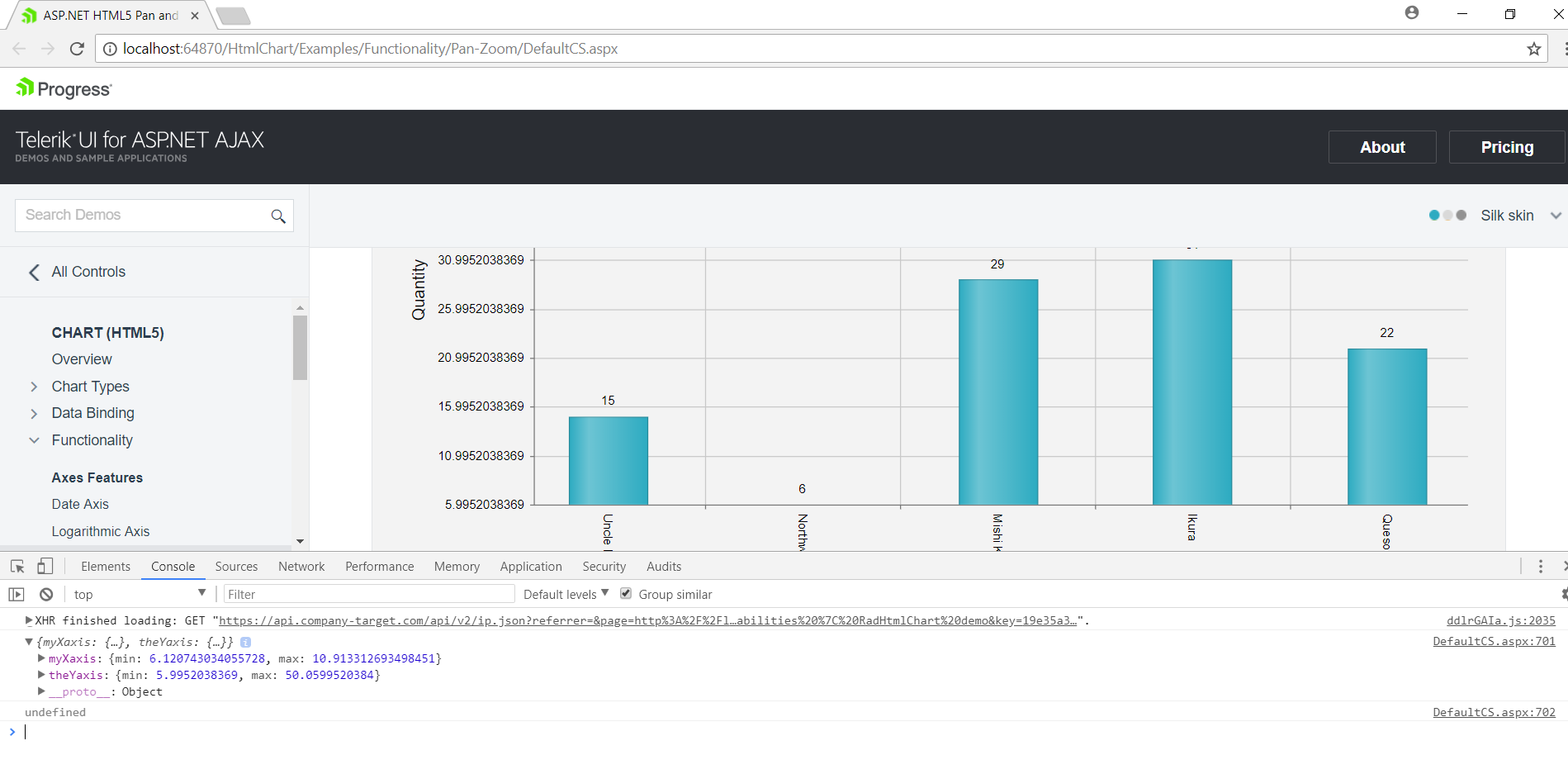Image resolution: width=1568 pixels, height=774 pixels.
Task: Open the api.company-target.com URL in the log
Action: pos(647,620)
